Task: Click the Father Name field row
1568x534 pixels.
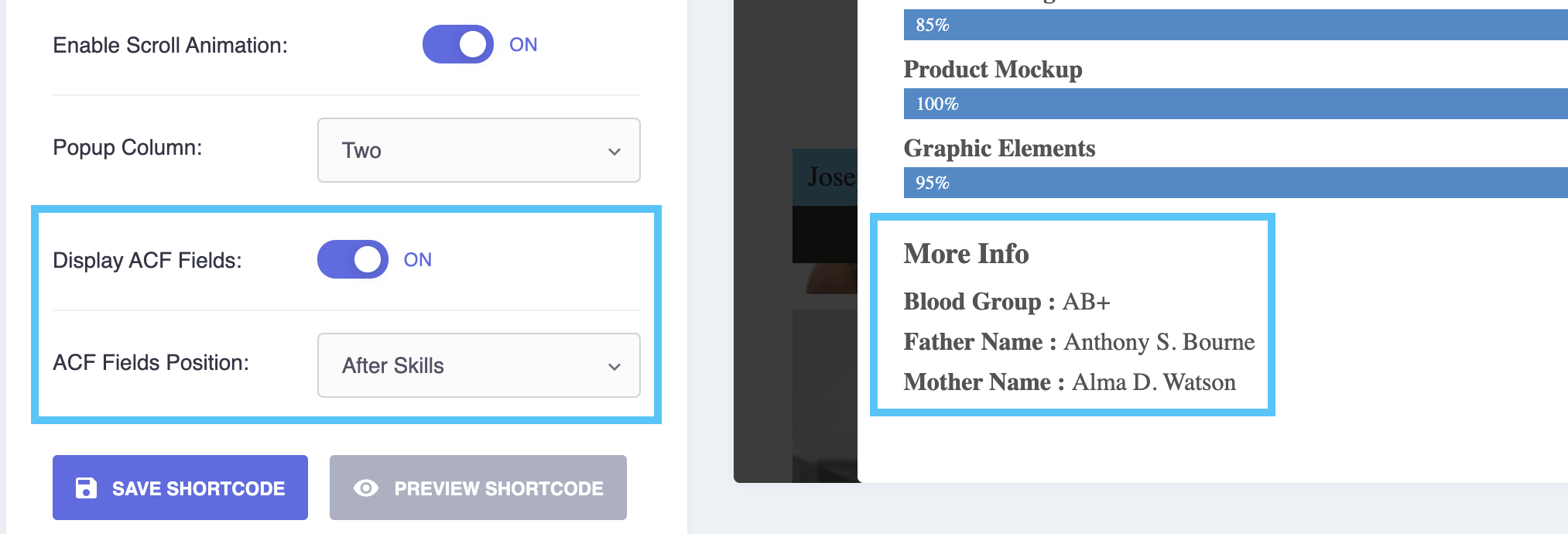Action: pos(1079,342)
